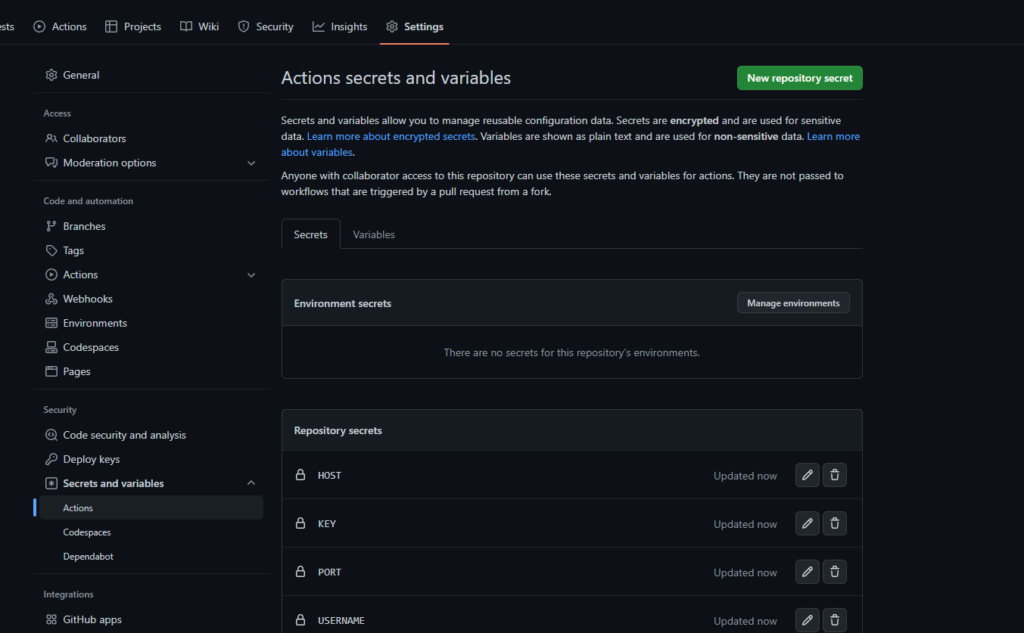Select Dependabot under Secrets and variables

tap(89, 556)
